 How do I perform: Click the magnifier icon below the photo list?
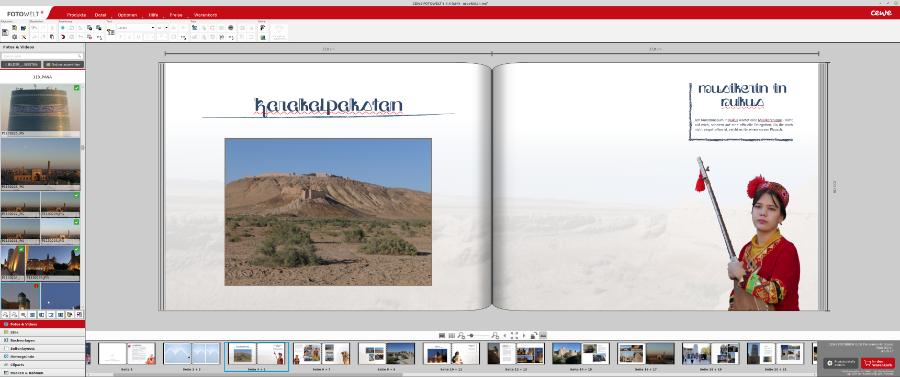pos(23,314)
